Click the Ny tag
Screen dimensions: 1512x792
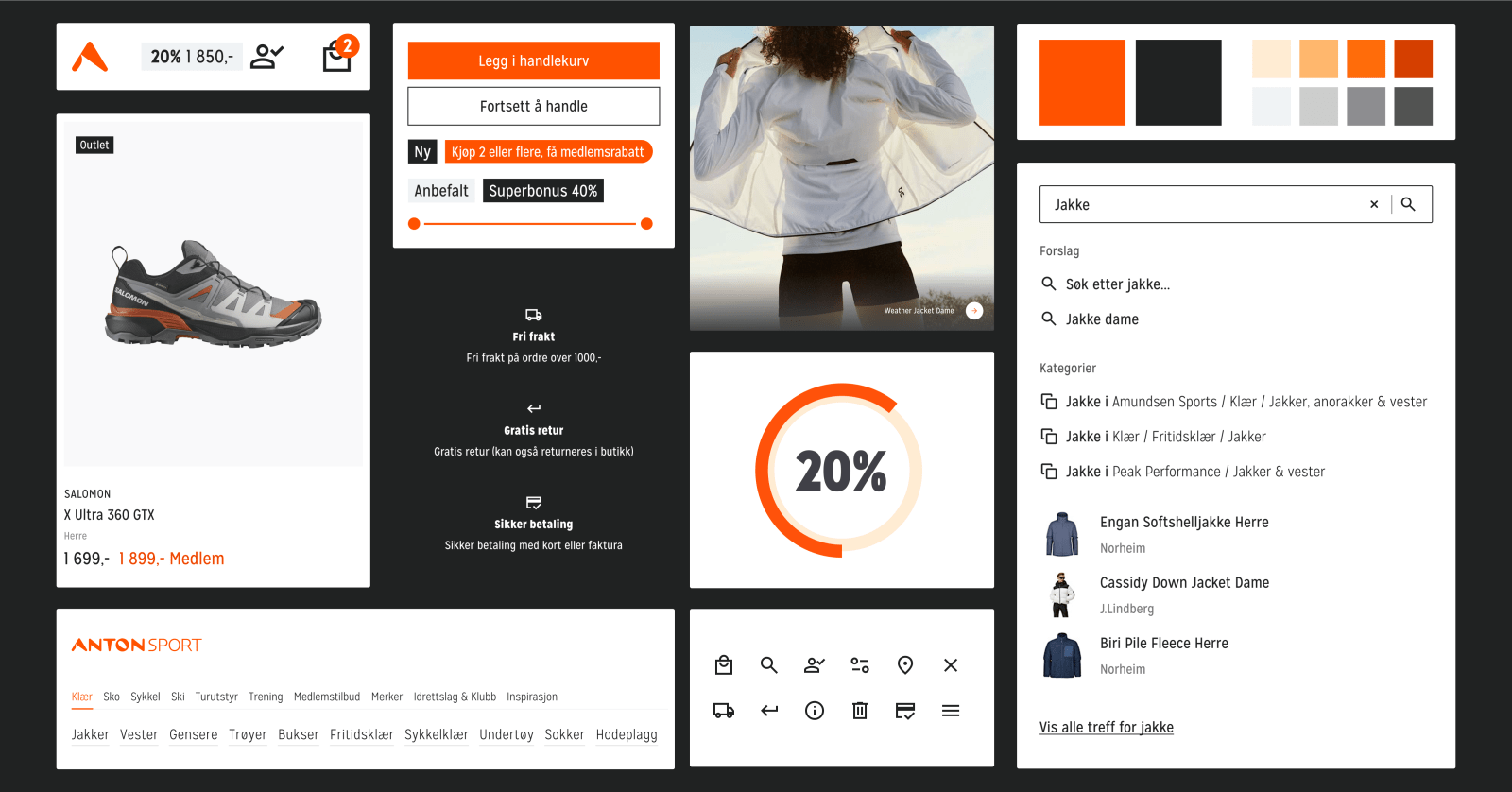click(422, 151)
